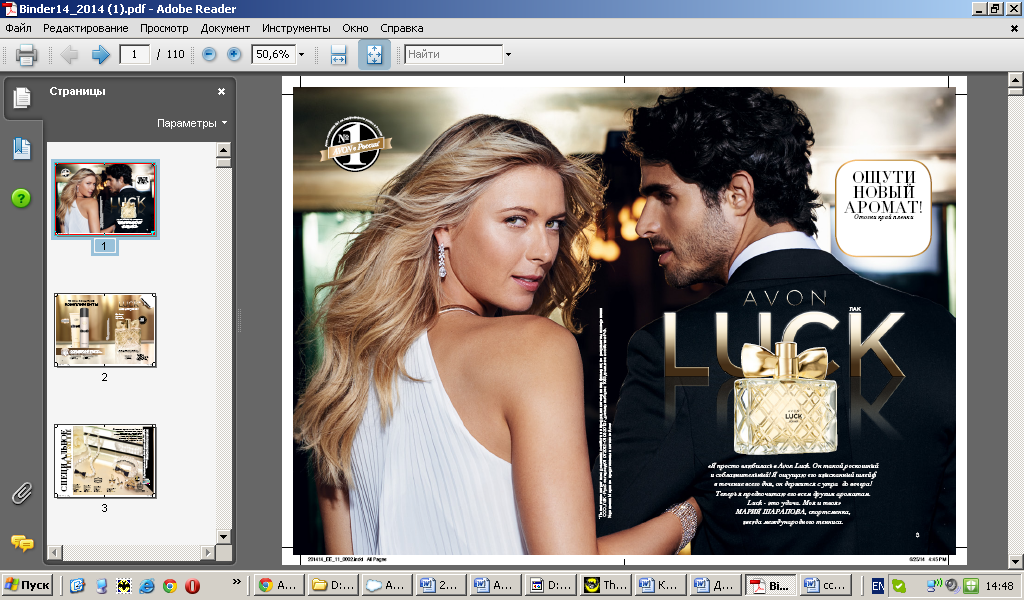1024x600 pixels.
Task: Open the Просмотр menu
Action: 164,28
